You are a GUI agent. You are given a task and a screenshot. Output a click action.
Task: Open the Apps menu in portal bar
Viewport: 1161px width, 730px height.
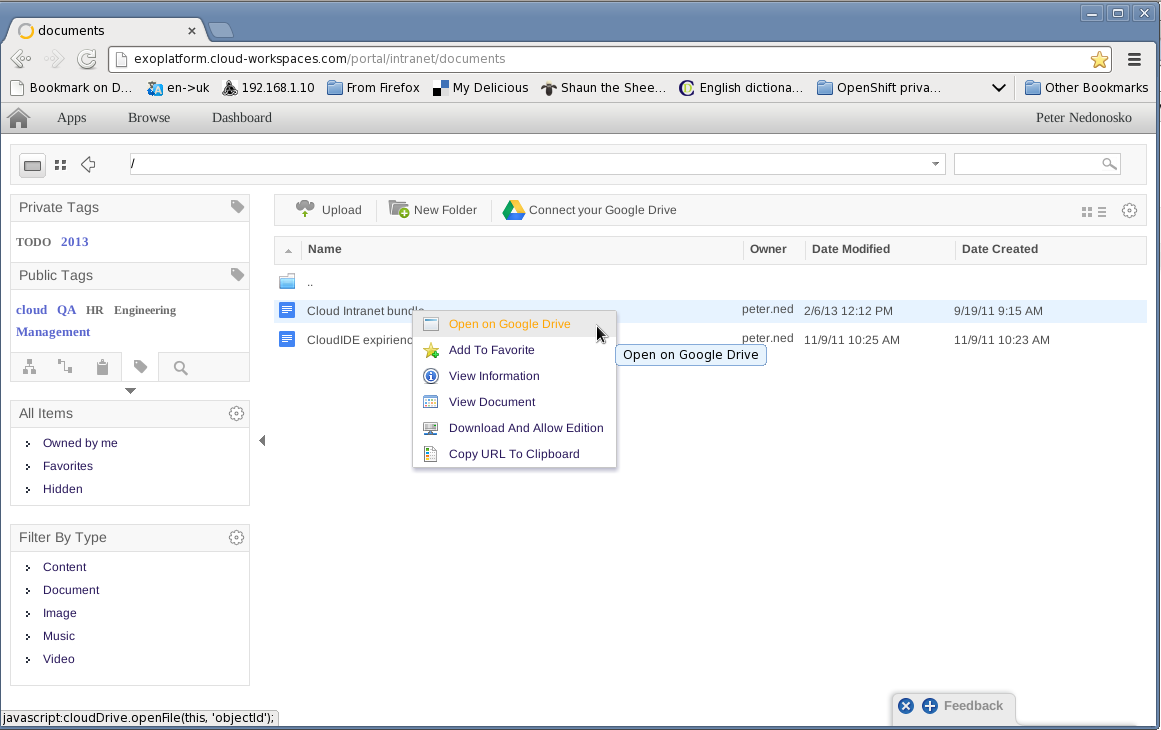click(72, 118)
